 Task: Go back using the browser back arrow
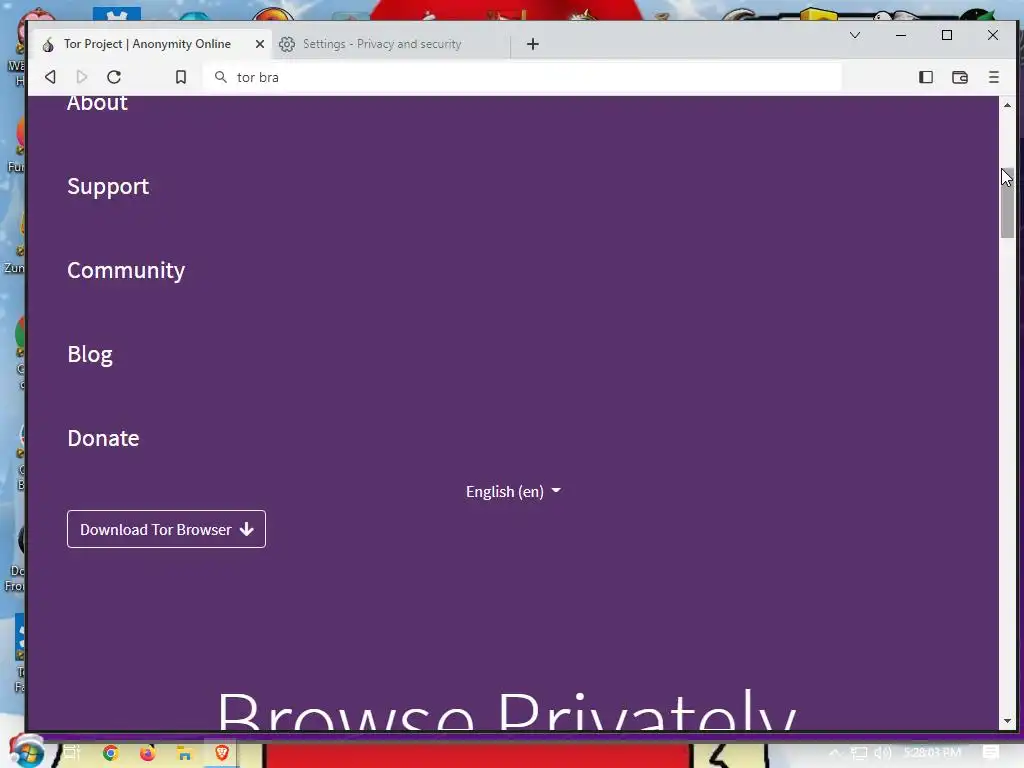click(50, 77)
